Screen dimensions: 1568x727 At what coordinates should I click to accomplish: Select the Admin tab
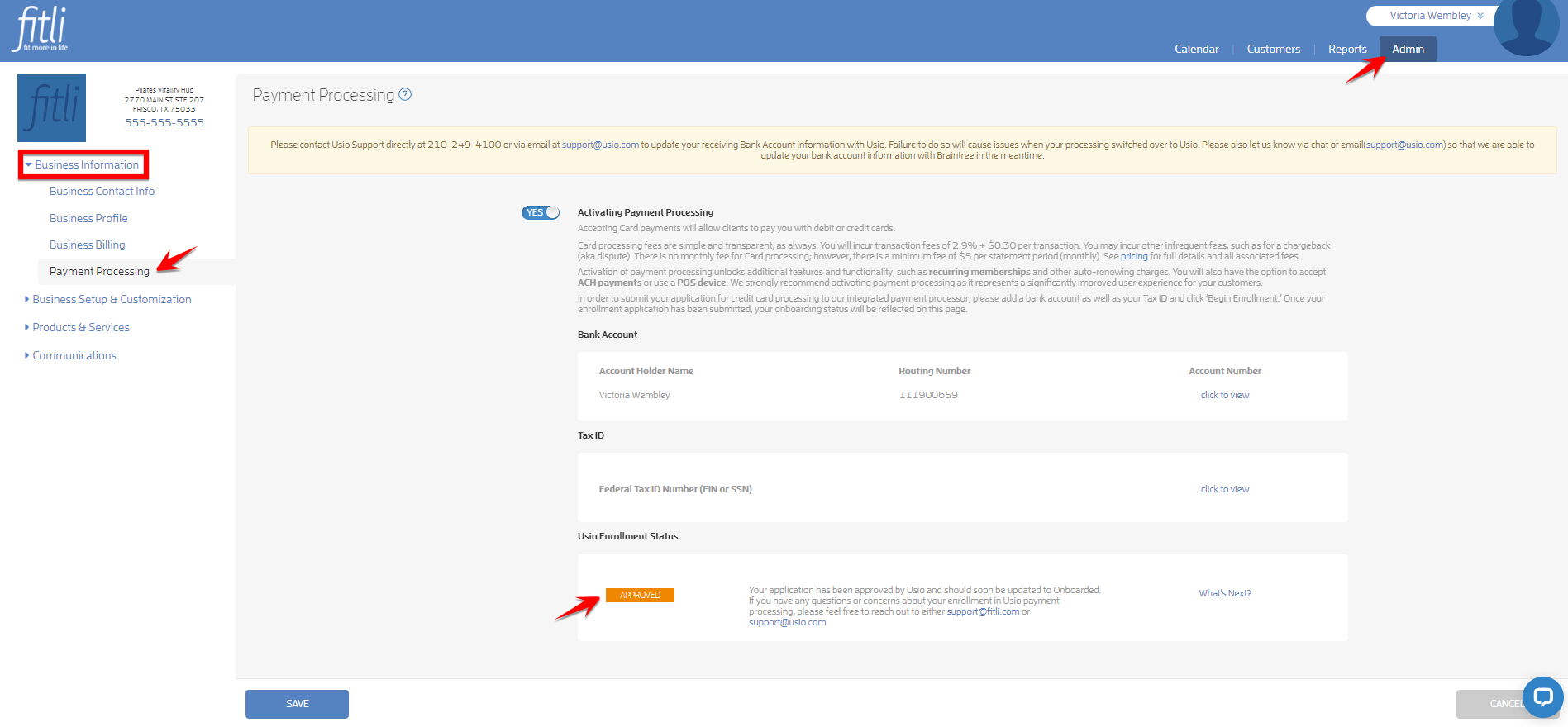(x=1408, y=49)
